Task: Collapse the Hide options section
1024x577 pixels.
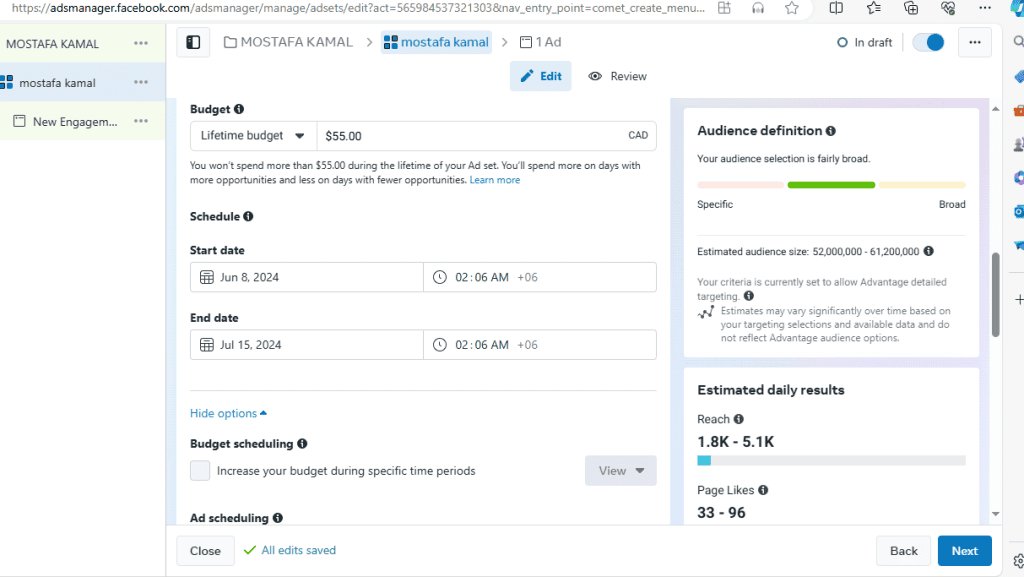Action: pos(229,413)
